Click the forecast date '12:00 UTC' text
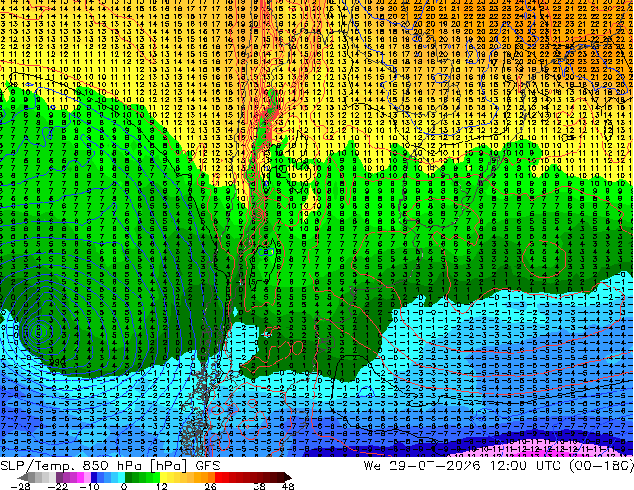Screen dimensions: 634x490 (x=527, y=465)
